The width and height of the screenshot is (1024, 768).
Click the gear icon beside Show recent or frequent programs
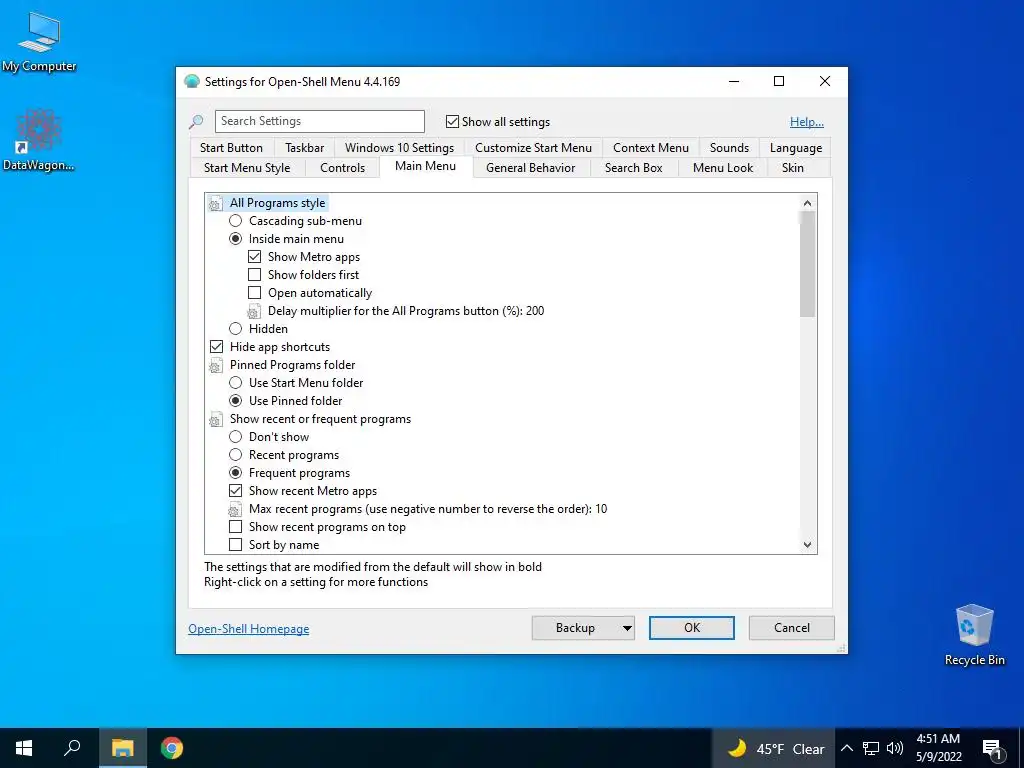click(216, 420)
